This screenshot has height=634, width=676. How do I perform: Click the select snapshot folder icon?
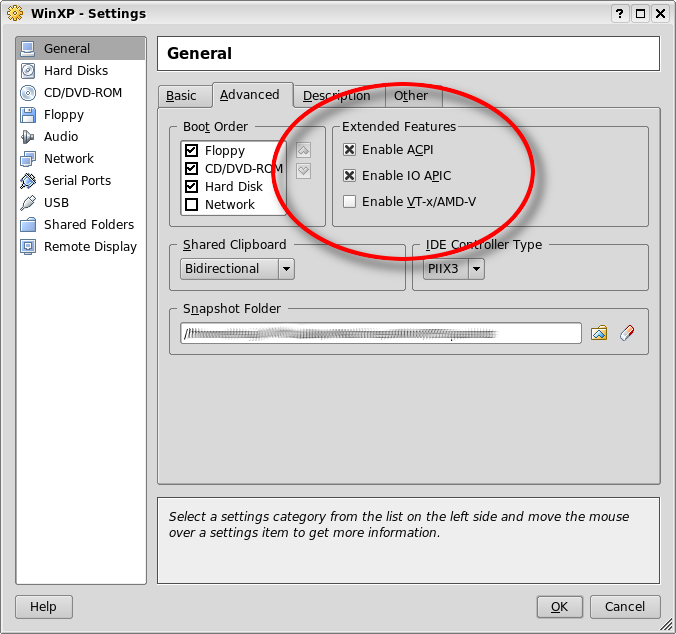[x=599, y=333]
